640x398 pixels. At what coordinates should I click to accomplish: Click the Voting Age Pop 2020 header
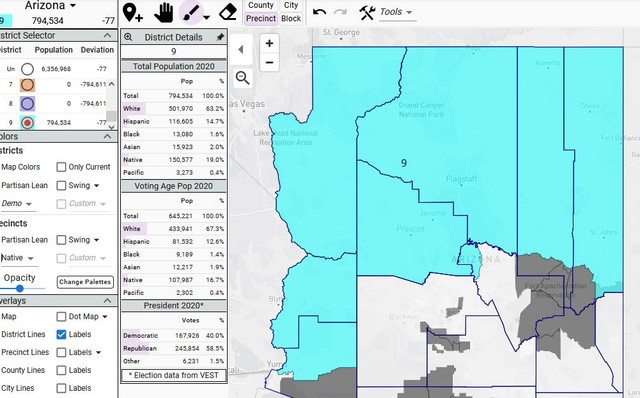click(x=174, y=186)
